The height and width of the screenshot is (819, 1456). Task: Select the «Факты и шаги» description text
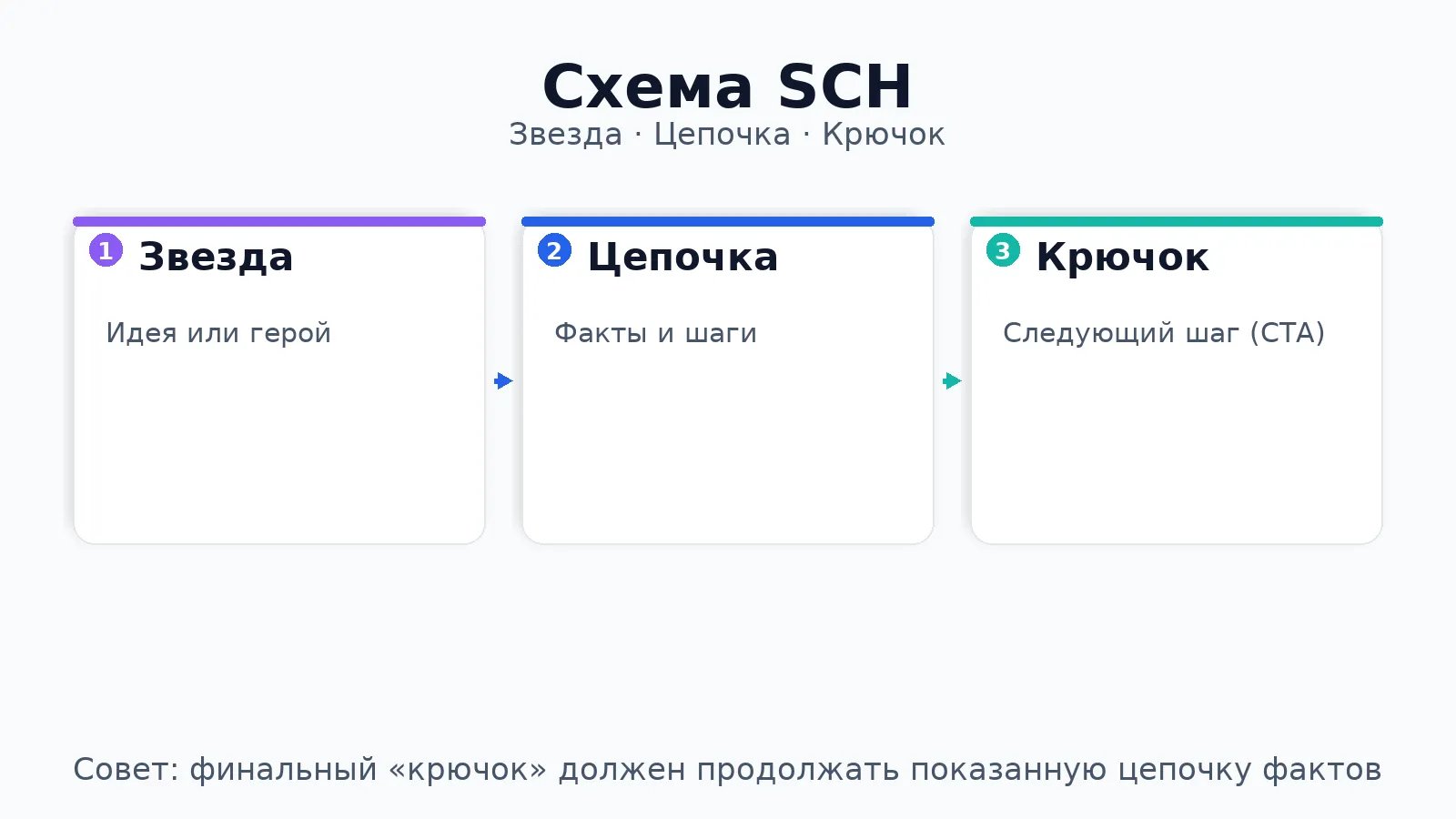click(x=655, y=333)
